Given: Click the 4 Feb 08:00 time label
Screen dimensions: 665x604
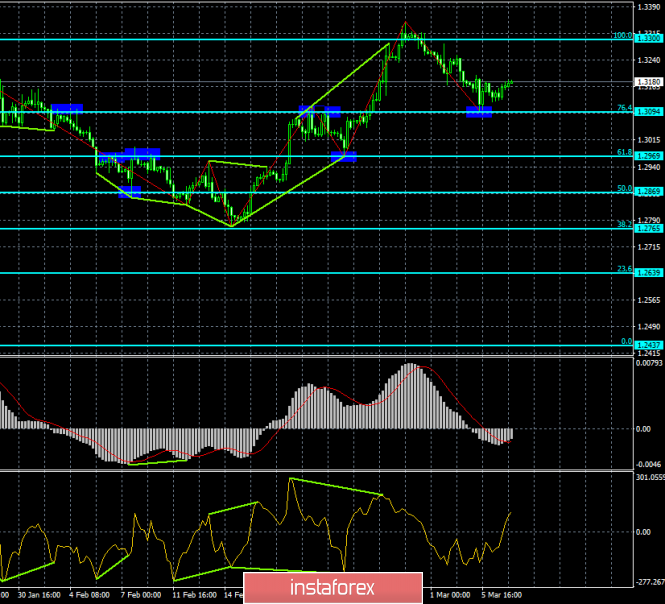Looking at the screenshot, I should click(89, 595).
